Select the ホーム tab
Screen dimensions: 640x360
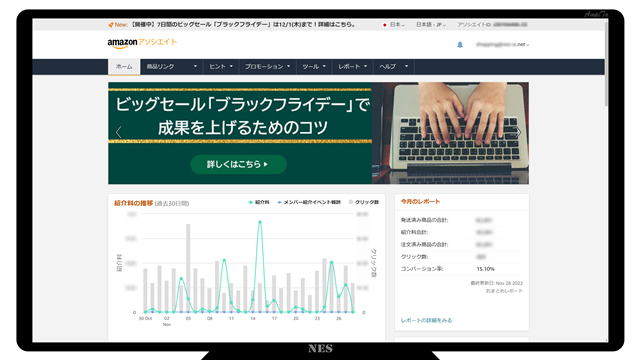tap(124, 67)
